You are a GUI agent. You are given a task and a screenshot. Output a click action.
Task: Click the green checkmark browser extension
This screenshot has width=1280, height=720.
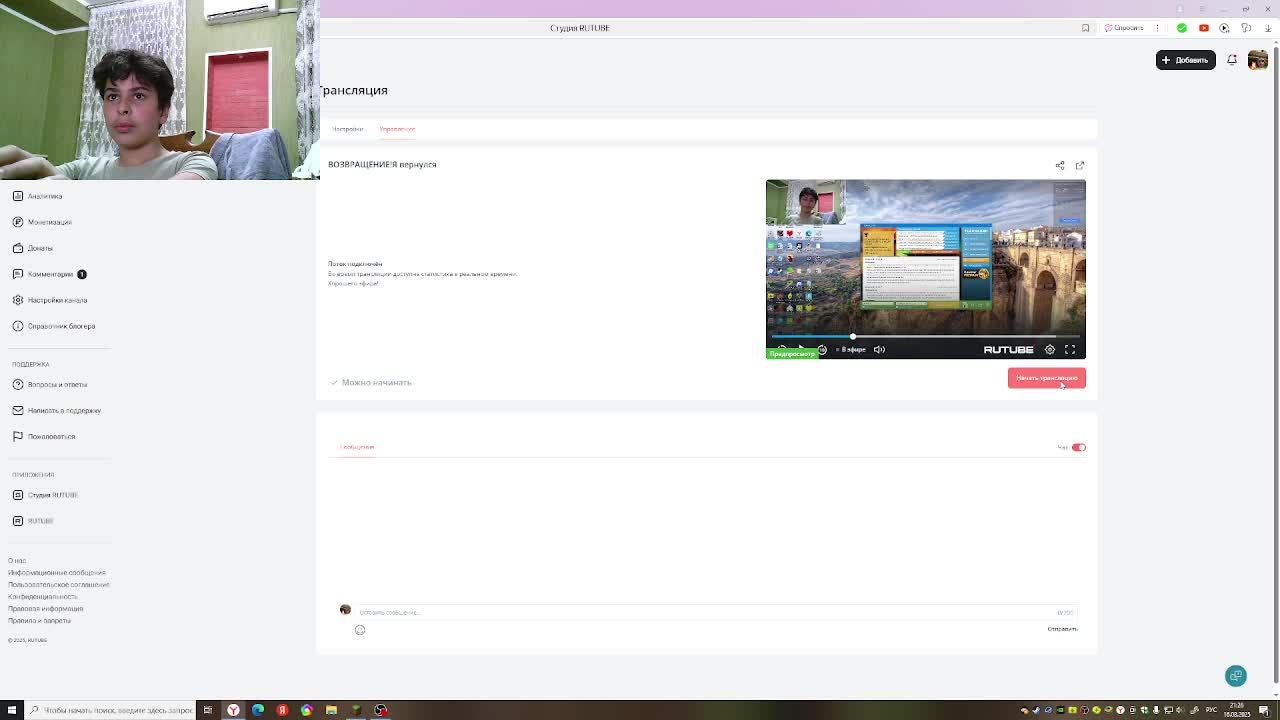[x=1182, y=28]
